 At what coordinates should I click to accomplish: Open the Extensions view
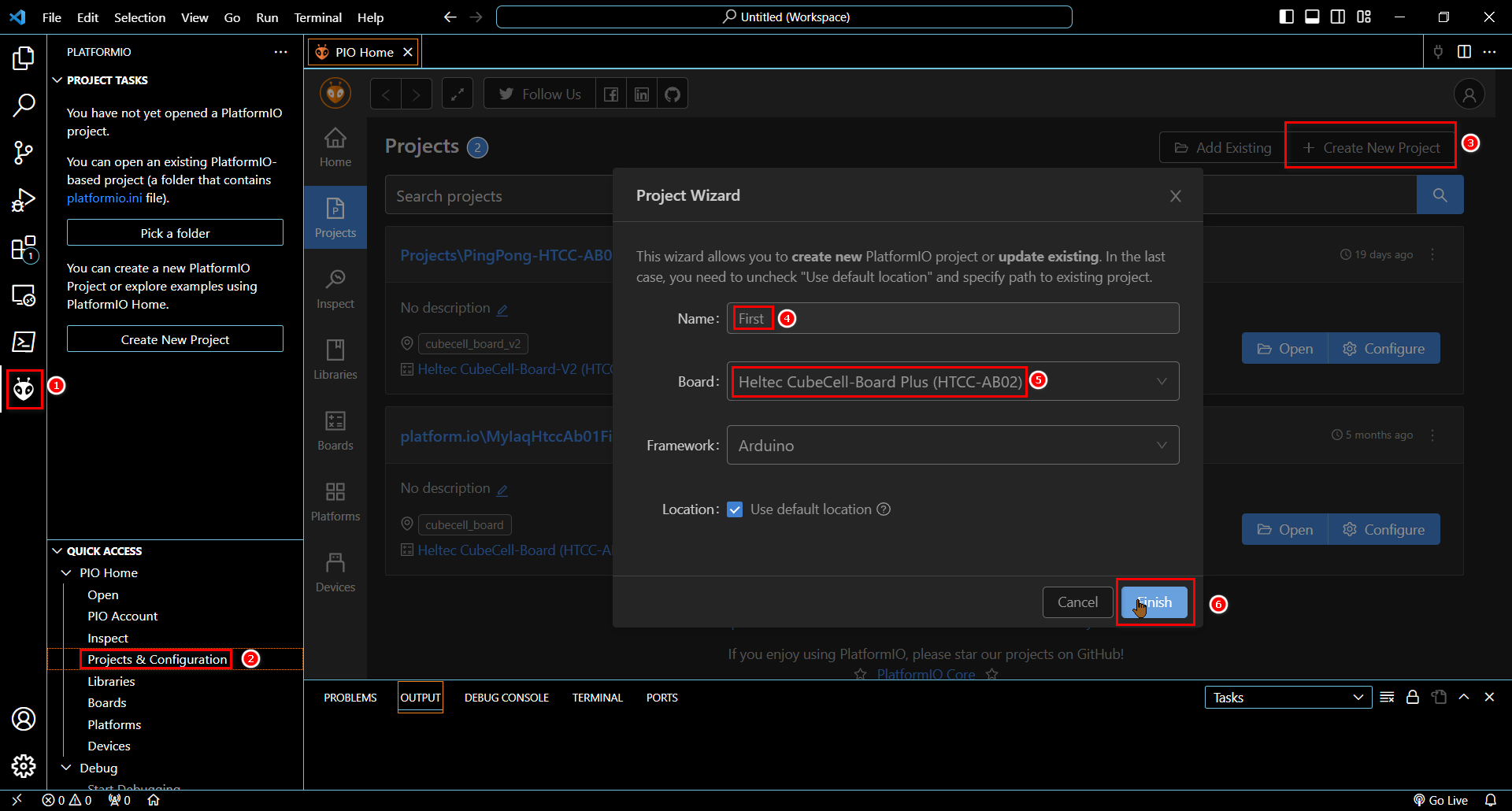[24, 248]
